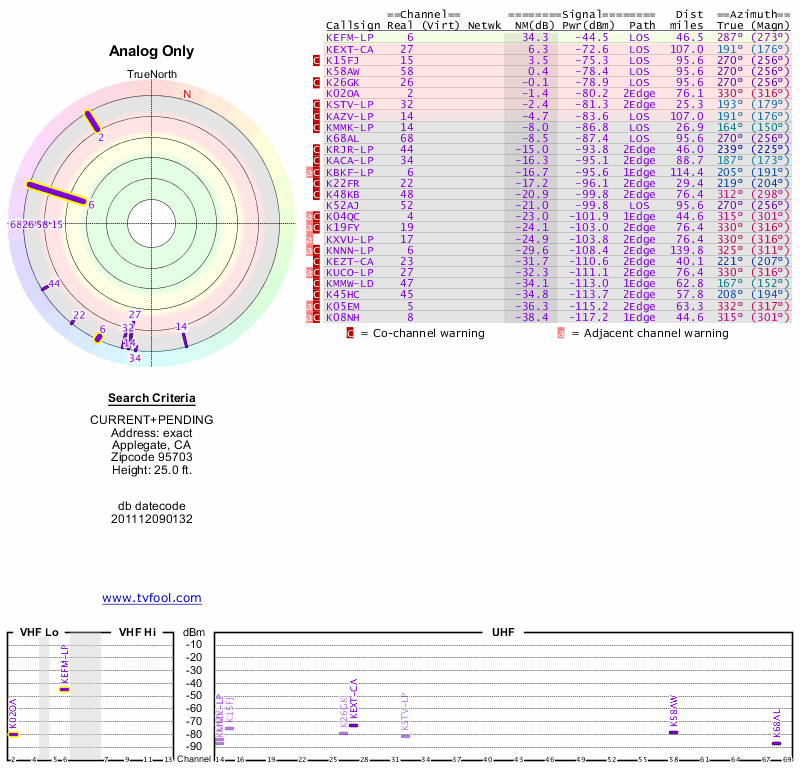
Task: Click the co-channel warning legend icon
Action: pos(350,333)
